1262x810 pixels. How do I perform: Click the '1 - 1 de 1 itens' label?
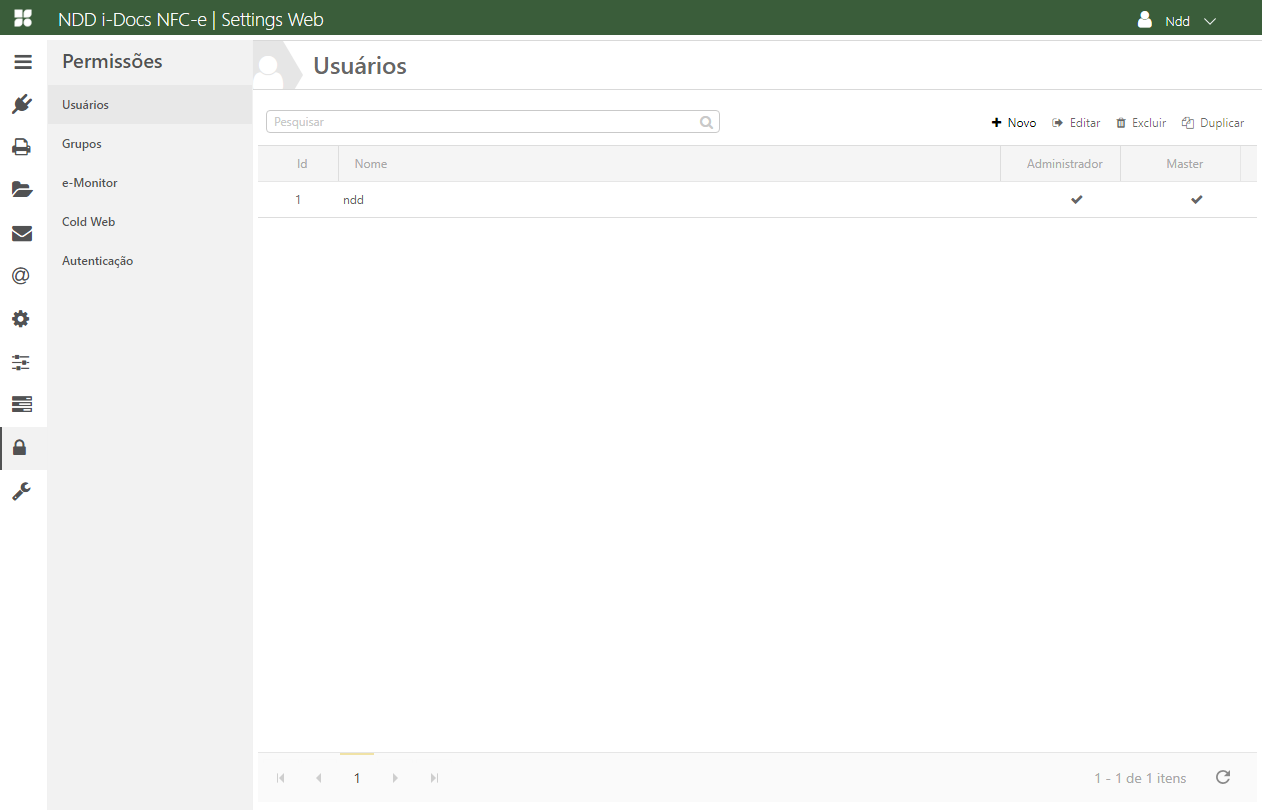tap(1140, 778)
